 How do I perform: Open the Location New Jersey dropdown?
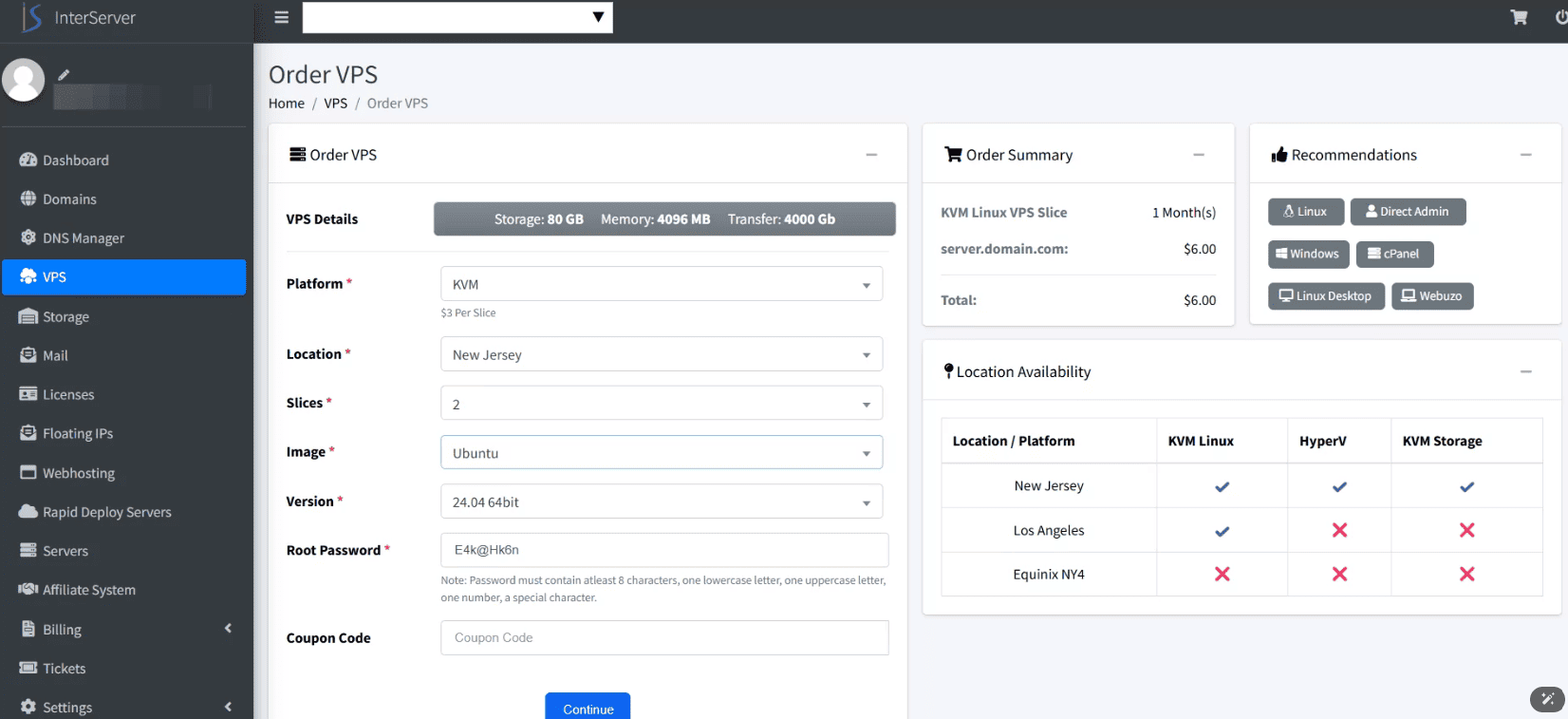pyautogui.click(x=662, y=354)
